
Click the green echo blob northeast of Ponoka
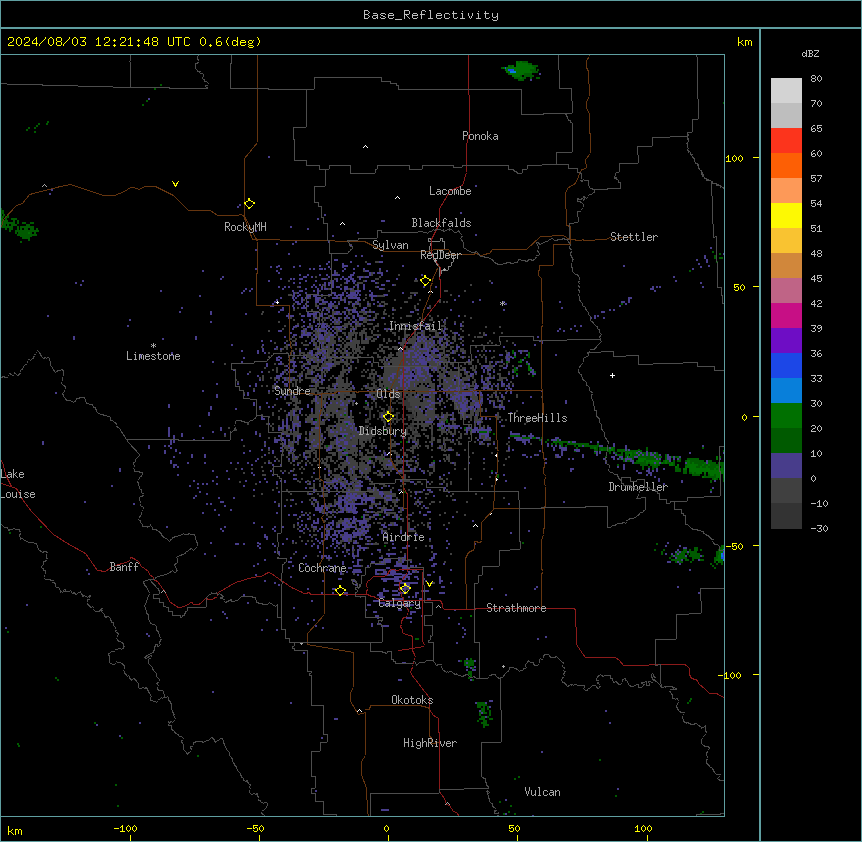(x=521, y=70)
